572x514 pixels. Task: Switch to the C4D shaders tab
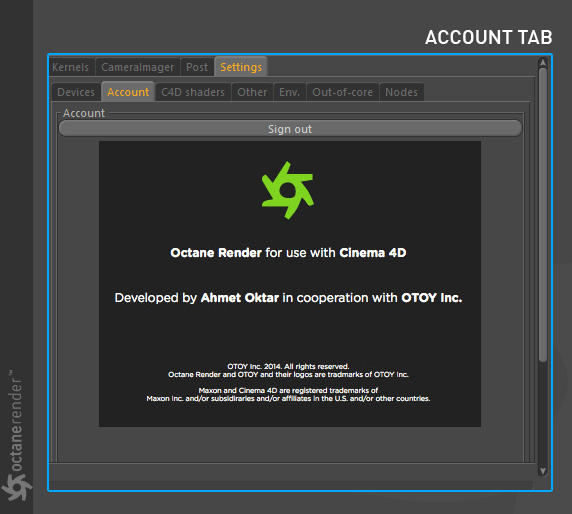pyautogui.click(x=193, y=92)
